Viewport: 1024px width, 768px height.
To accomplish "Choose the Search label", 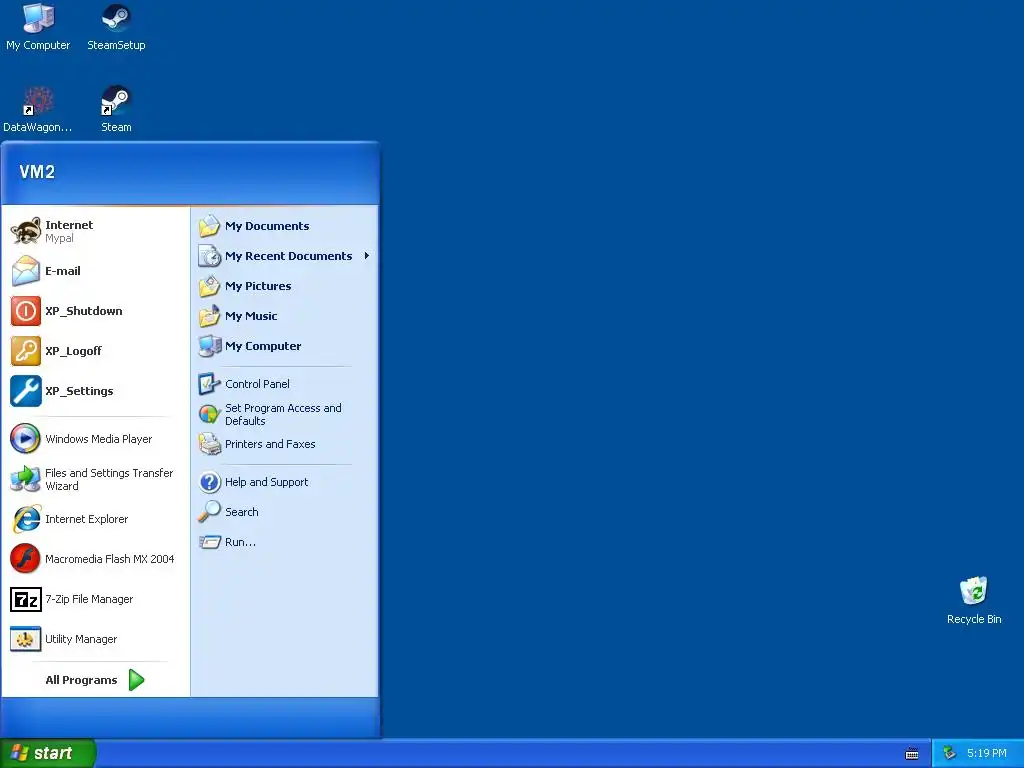I will [x=242, y=512].
